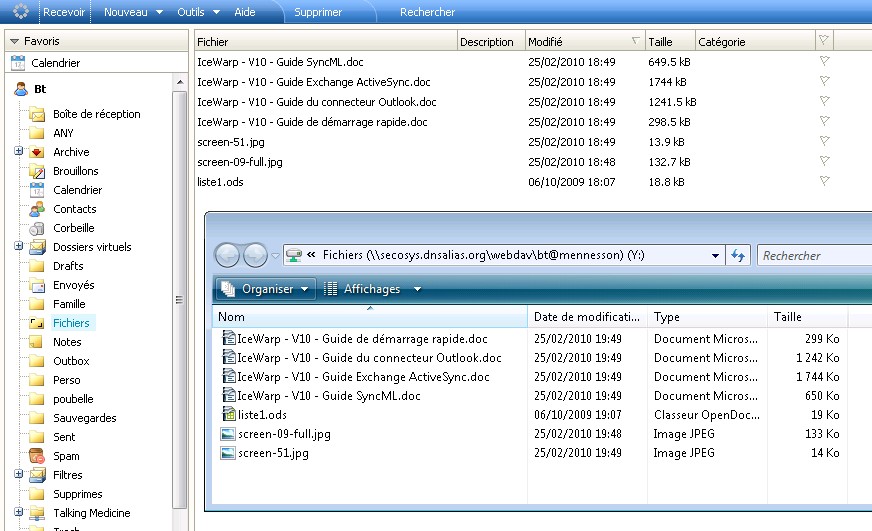872x531 pixels.
Task: Click the IceWarp logo icon in toolbar
Action: (20, 12)
